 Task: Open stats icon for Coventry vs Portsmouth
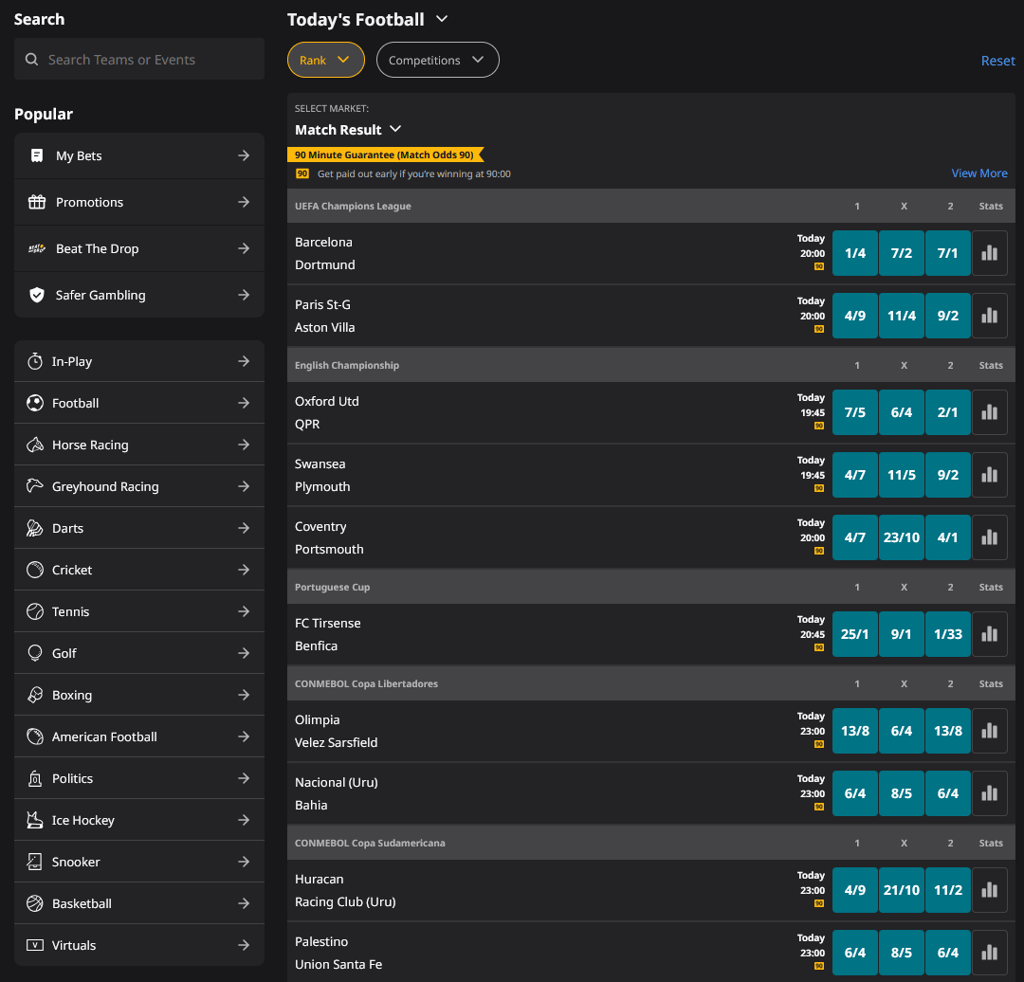(989, 538)
